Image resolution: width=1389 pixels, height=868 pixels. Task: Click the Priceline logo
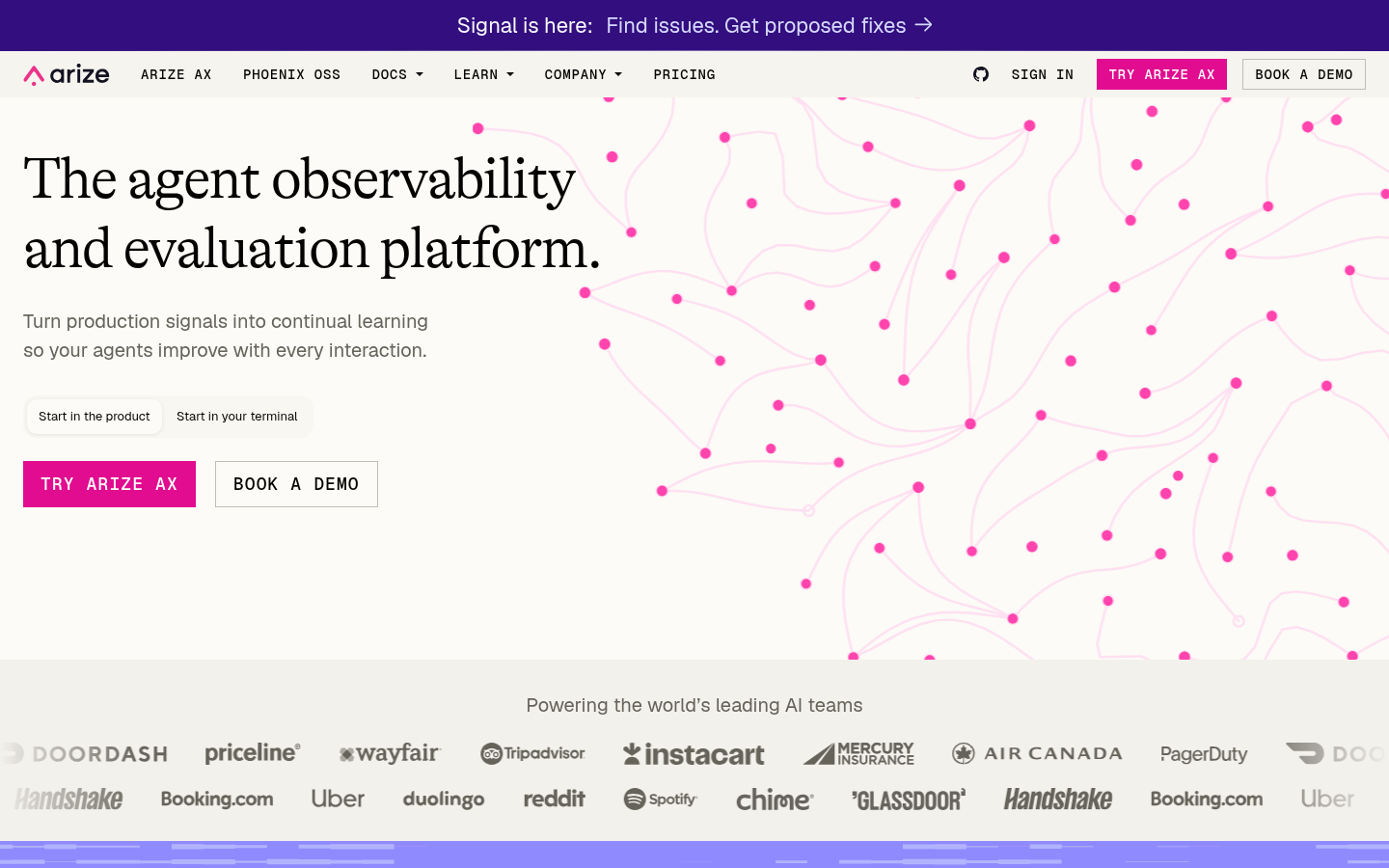point(253,753)
